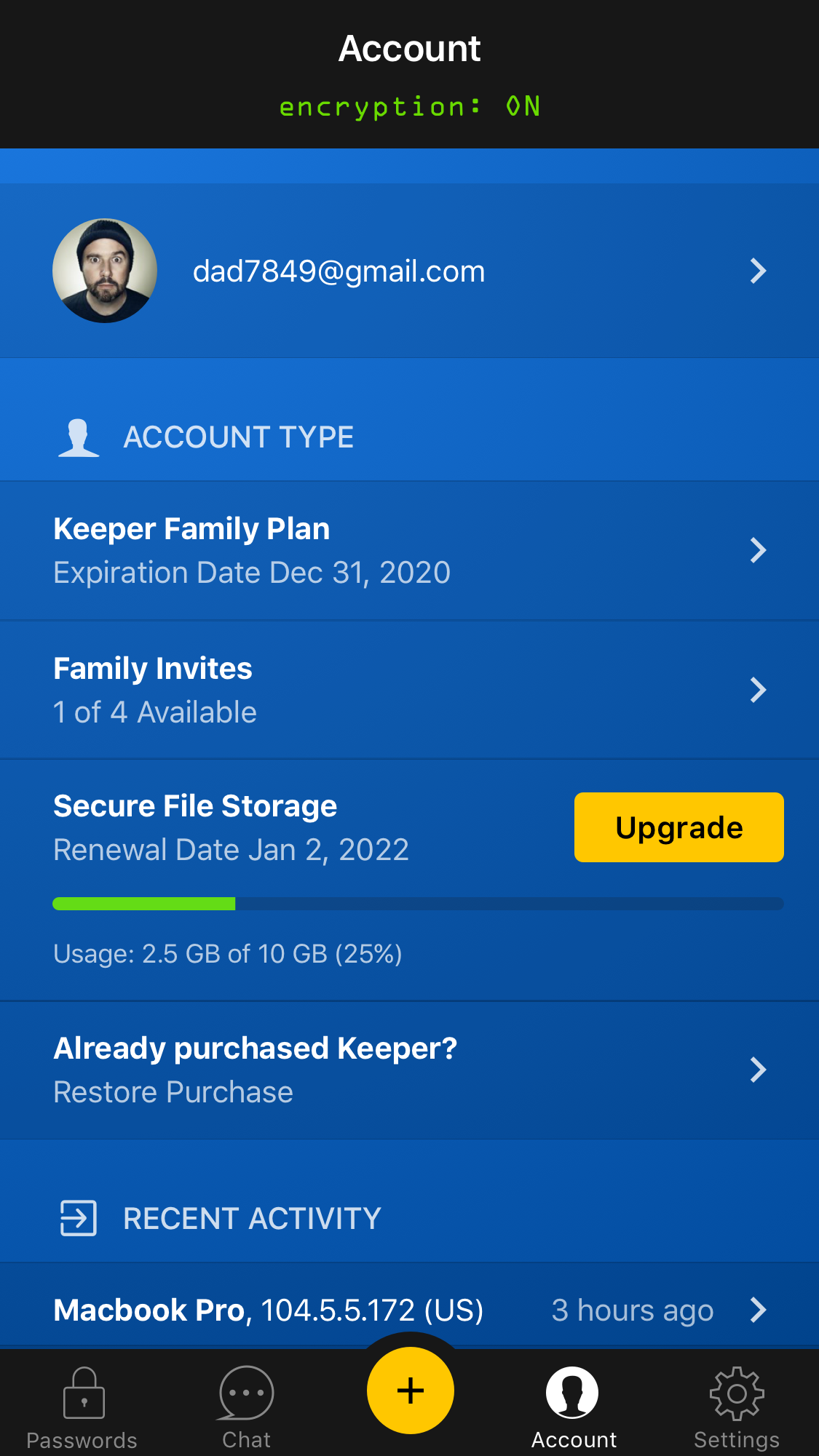Tap the Family Invites row title
The image size is (819, 1456).
pos(153,669)
